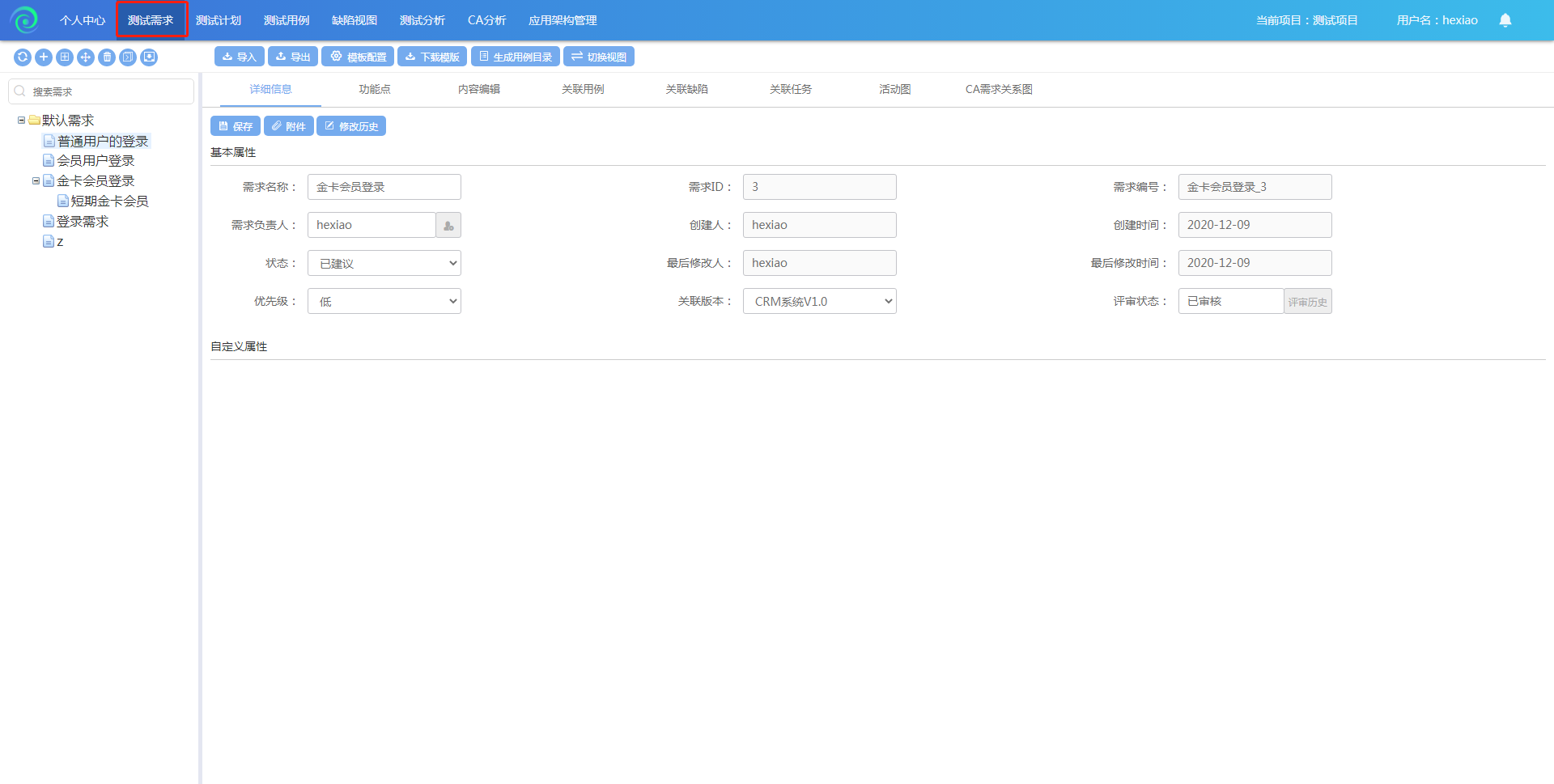The image size is (1554, 784).
Task: Open the notification bell
Action: [x=1505, y=20]
